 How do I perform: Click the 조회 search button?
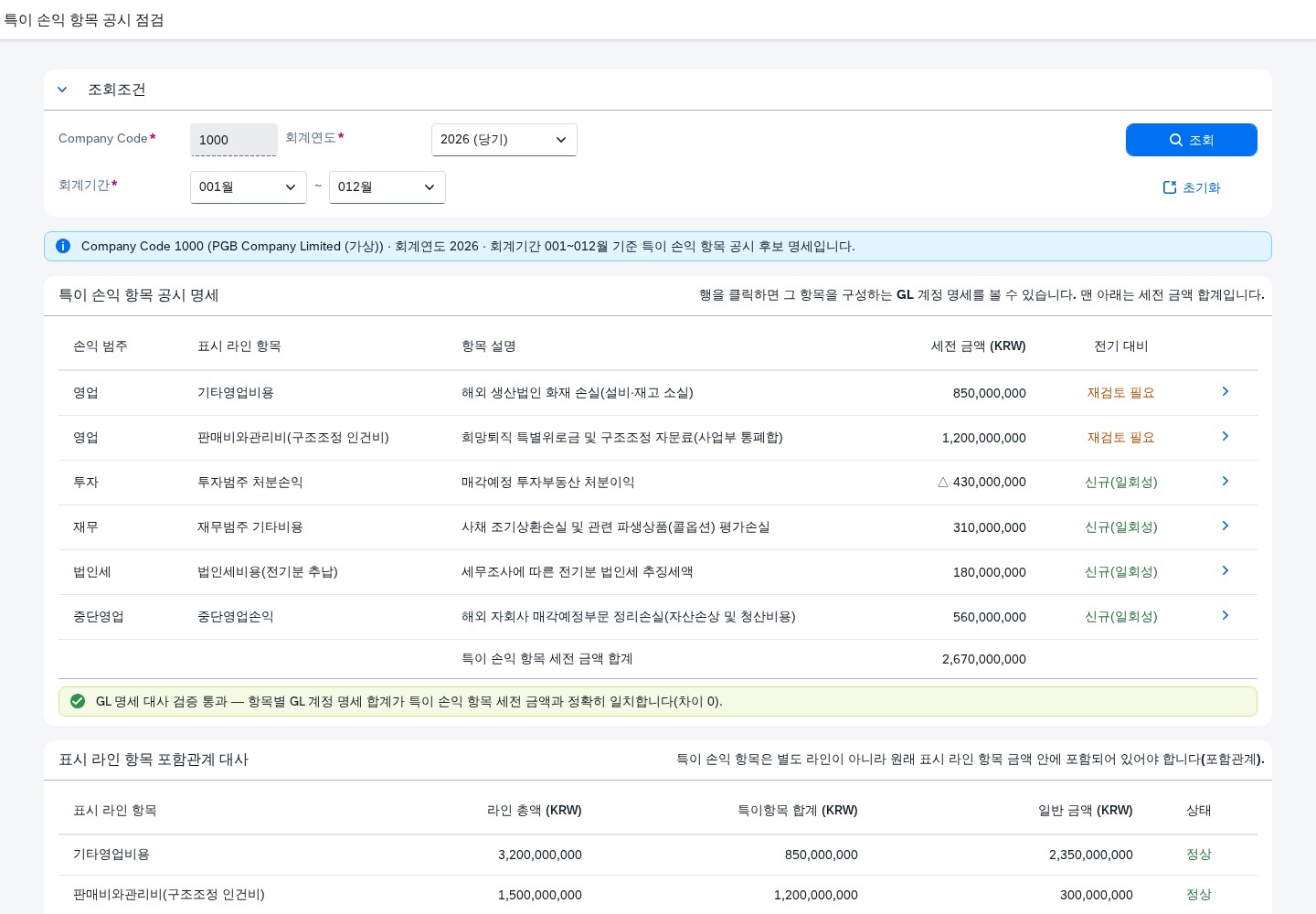(1192, 140)
